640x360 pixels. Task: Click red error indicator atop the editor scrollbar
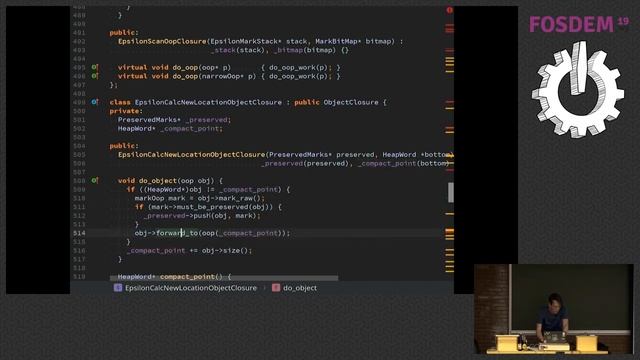(449, 10)
